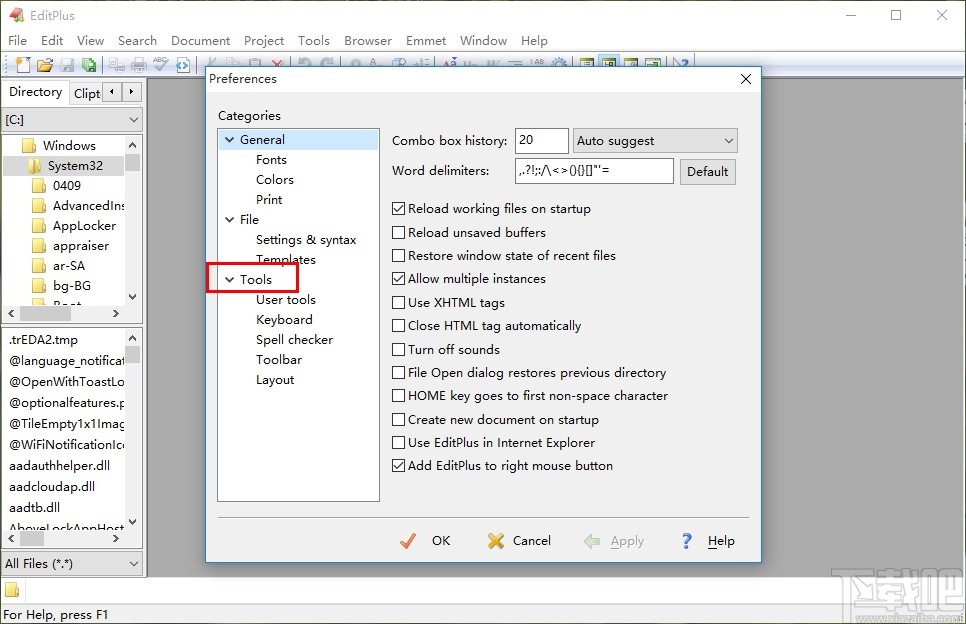This screenshot has width=966, height=624.
Task: Click the Print Preview toolbar icon
Action: (116, 64)
